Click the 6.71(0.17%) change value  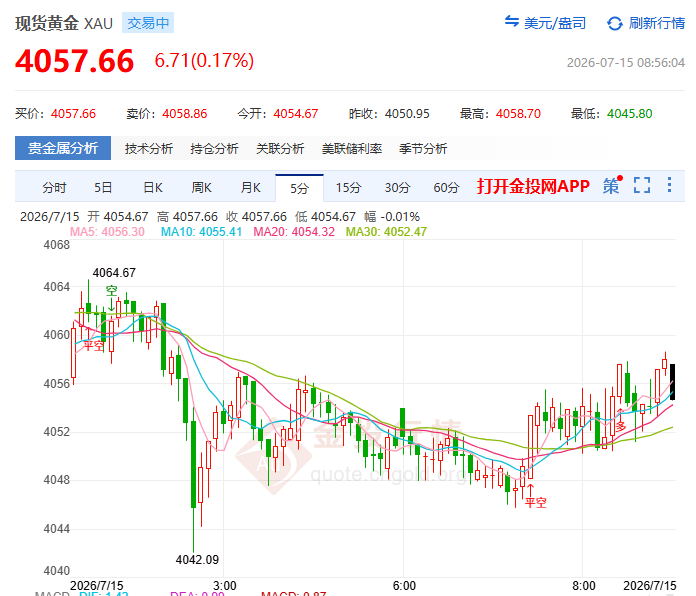(204, 60)
